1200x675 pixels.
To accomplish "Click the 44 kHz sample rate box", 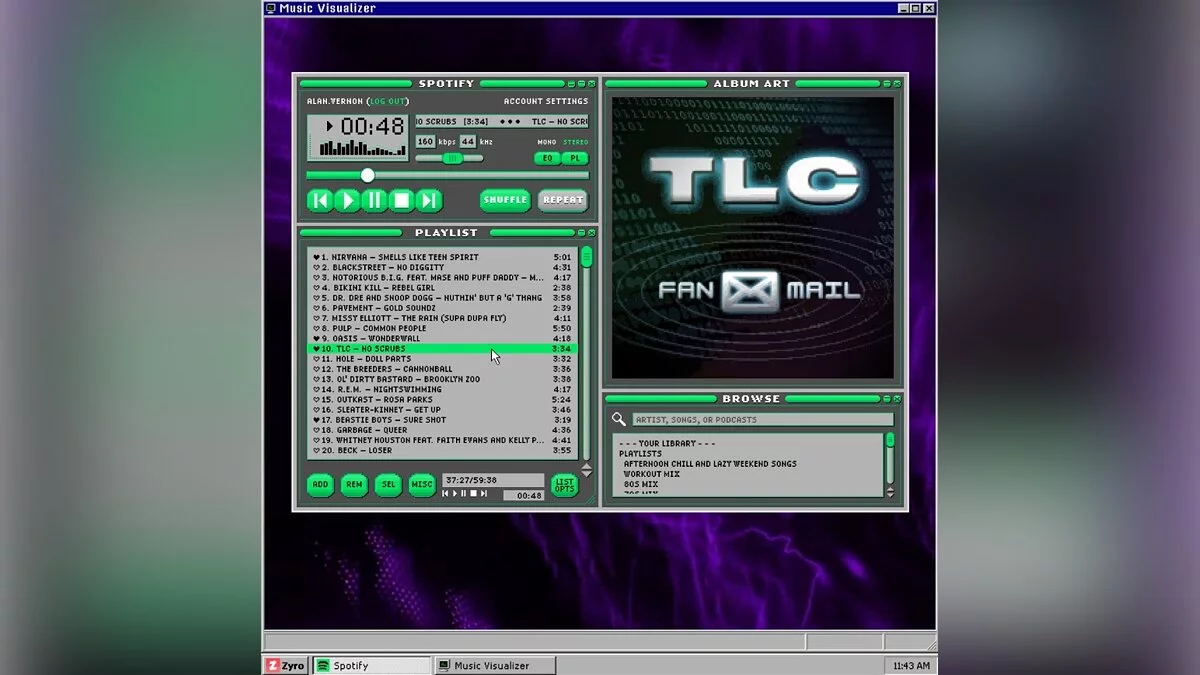I will pos(467,142).
